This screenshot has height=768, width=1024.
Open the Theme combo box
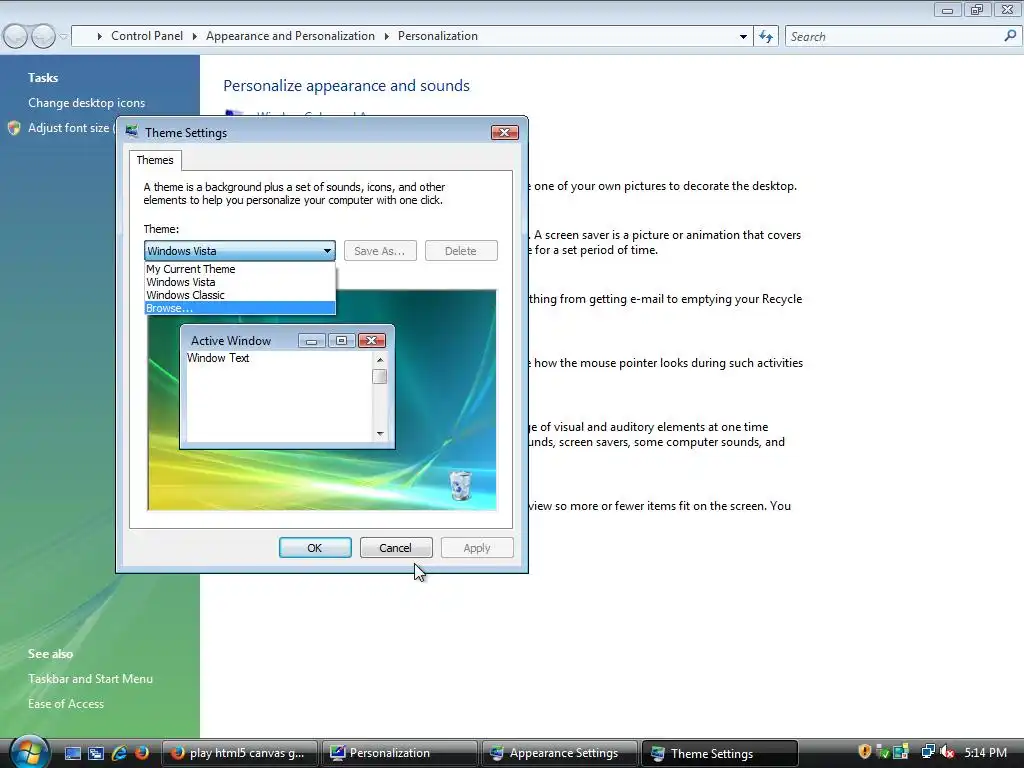[x=240, y=251]
